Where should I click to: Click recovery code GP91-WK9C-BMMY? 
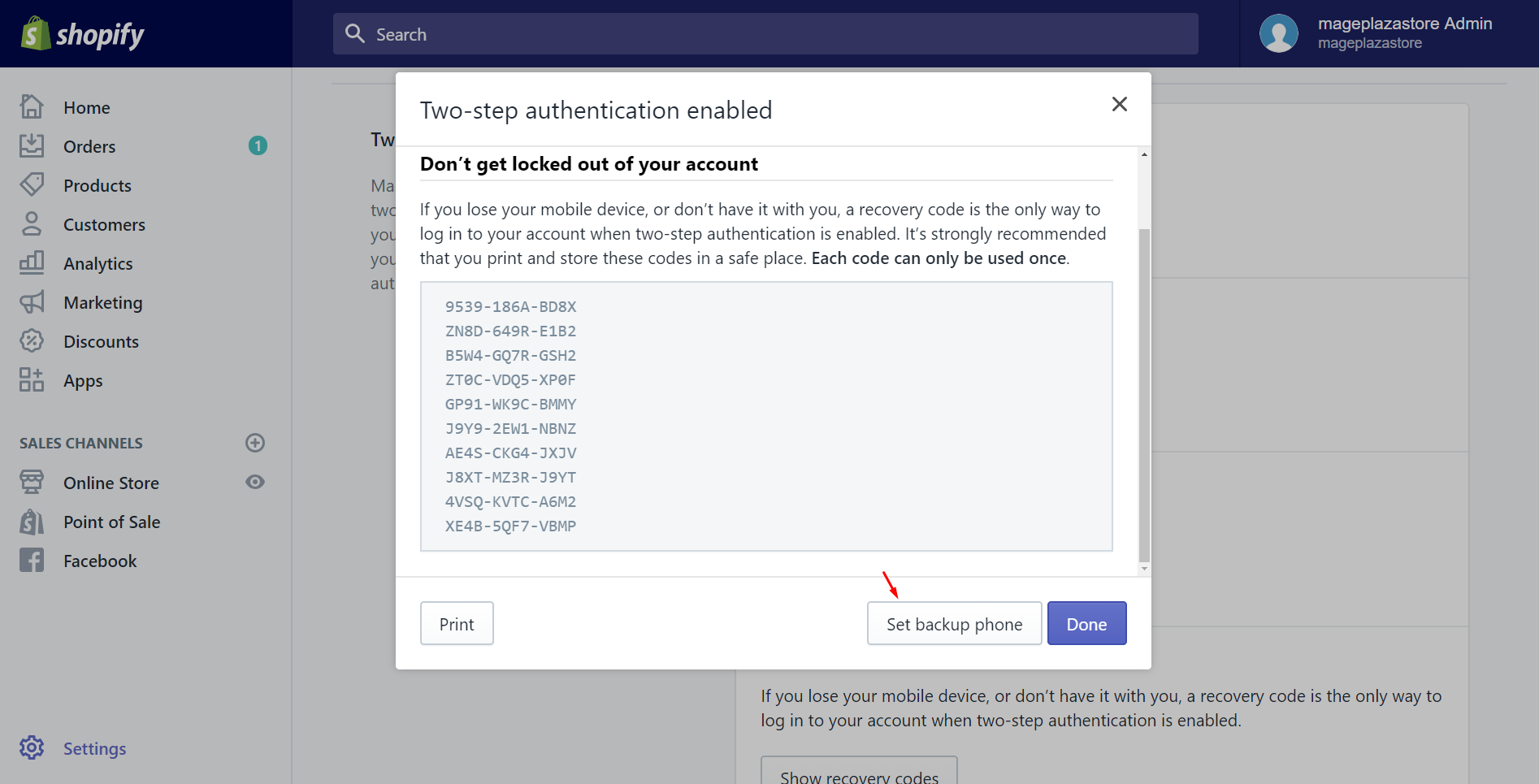pyautogui.click(x=510, y=404)
